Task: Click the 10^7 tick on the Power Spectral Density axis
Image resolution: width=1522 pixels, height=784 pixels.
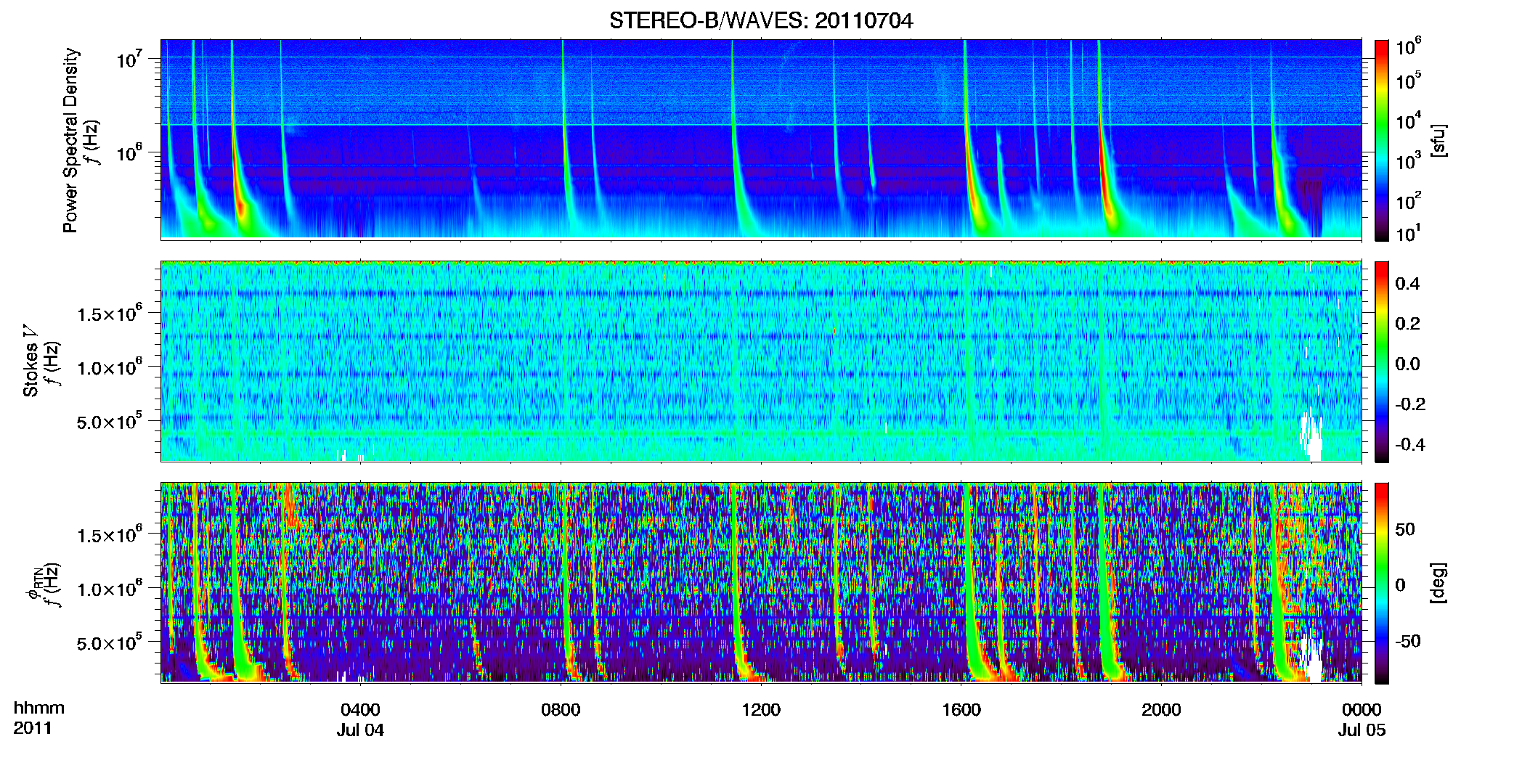Action: click(131, 58)
